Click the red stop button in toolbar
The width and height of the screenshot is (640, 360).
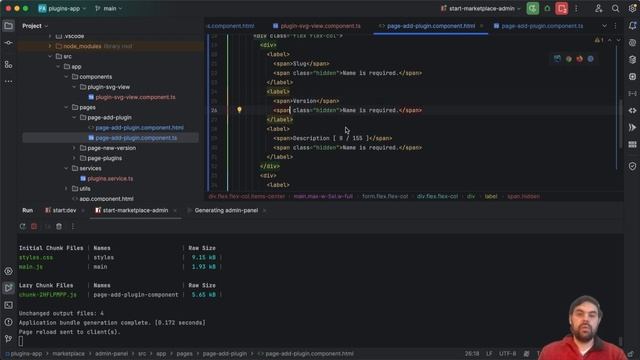562,9
